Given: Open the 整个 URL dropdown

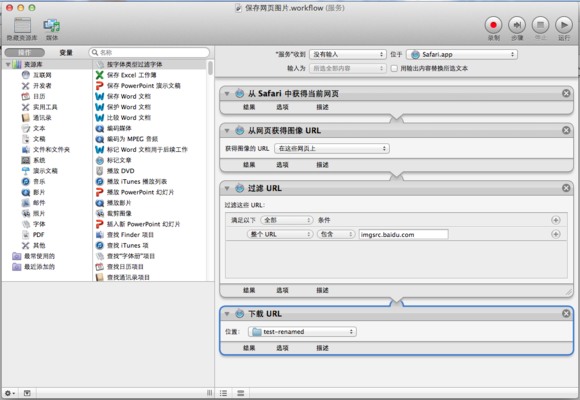Looking at the screenshot, I should [x=280, y=234].
